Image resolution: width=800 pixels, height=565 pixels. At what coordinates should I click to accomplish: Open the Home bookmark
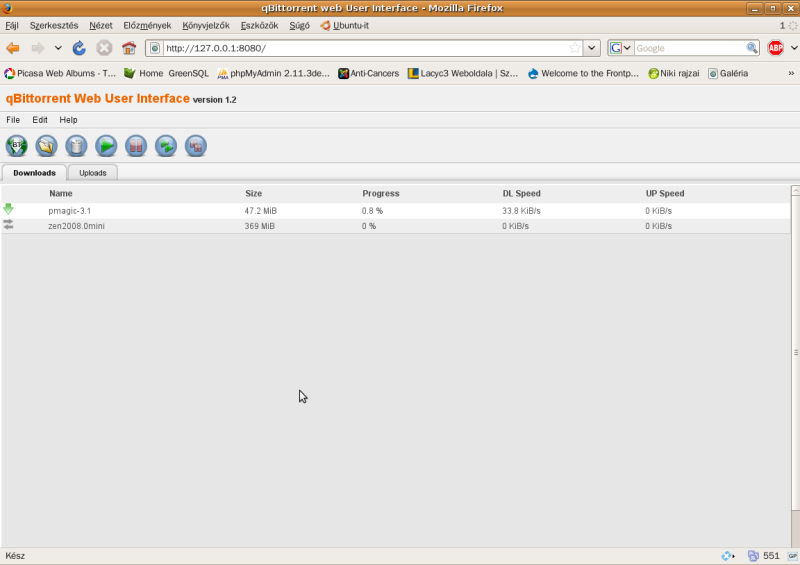pos(144,73)
